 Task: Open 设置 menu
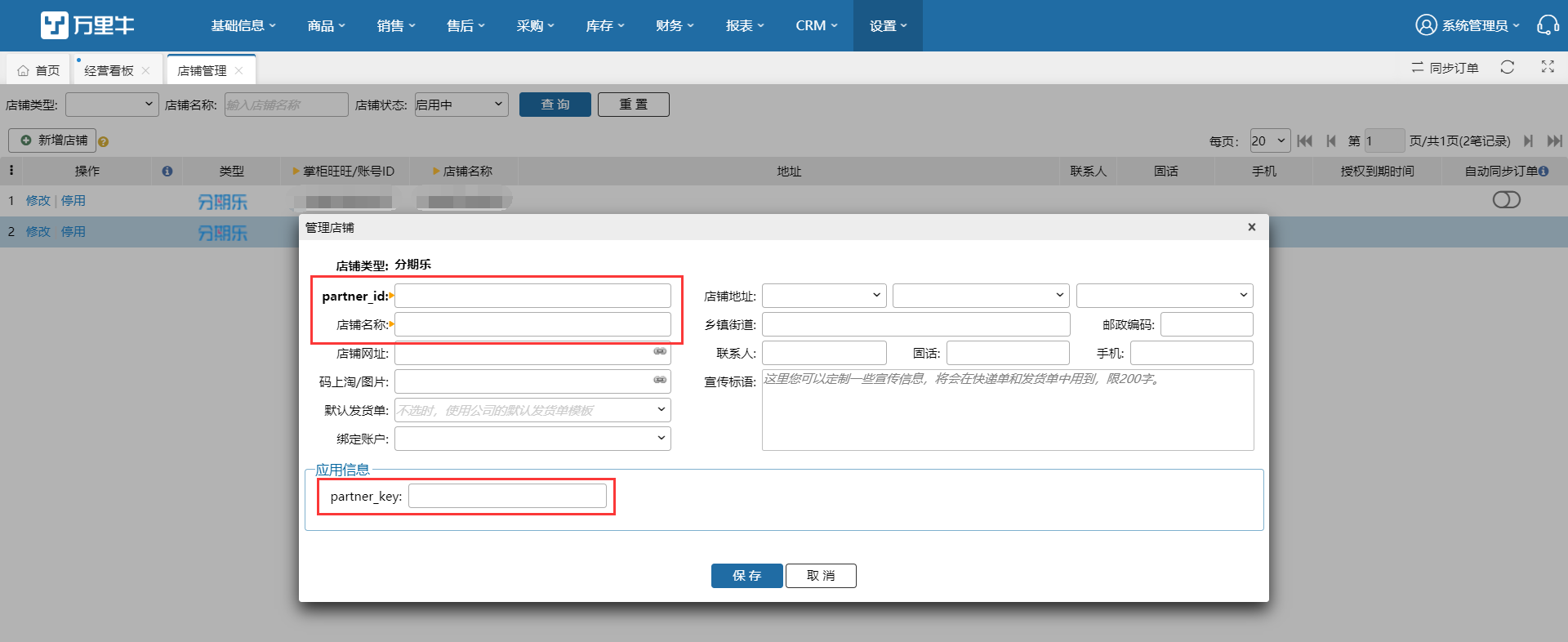click(x=889, y=25)
